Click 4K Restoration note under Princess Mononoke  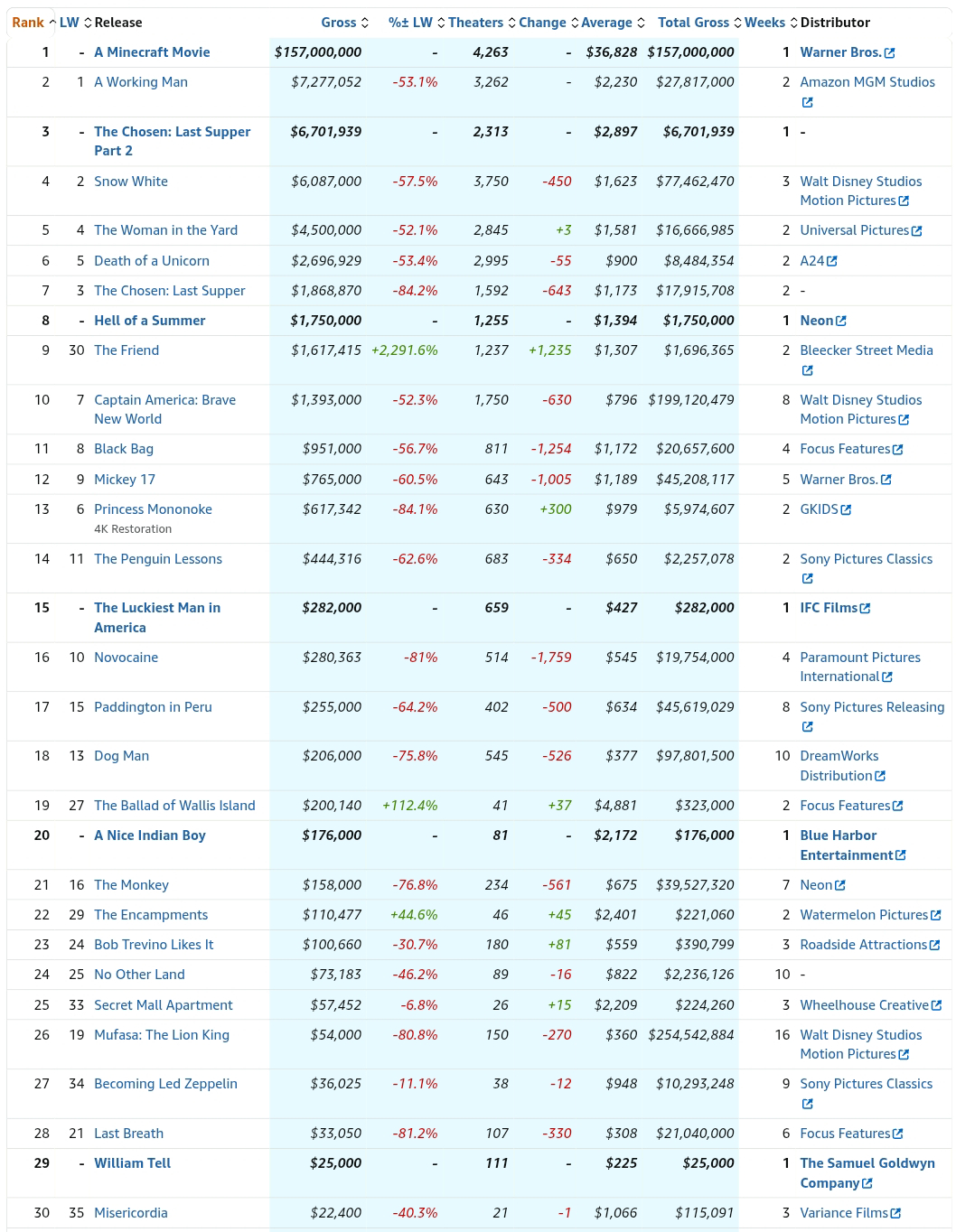pyautogui.click(x=133, y=529)
